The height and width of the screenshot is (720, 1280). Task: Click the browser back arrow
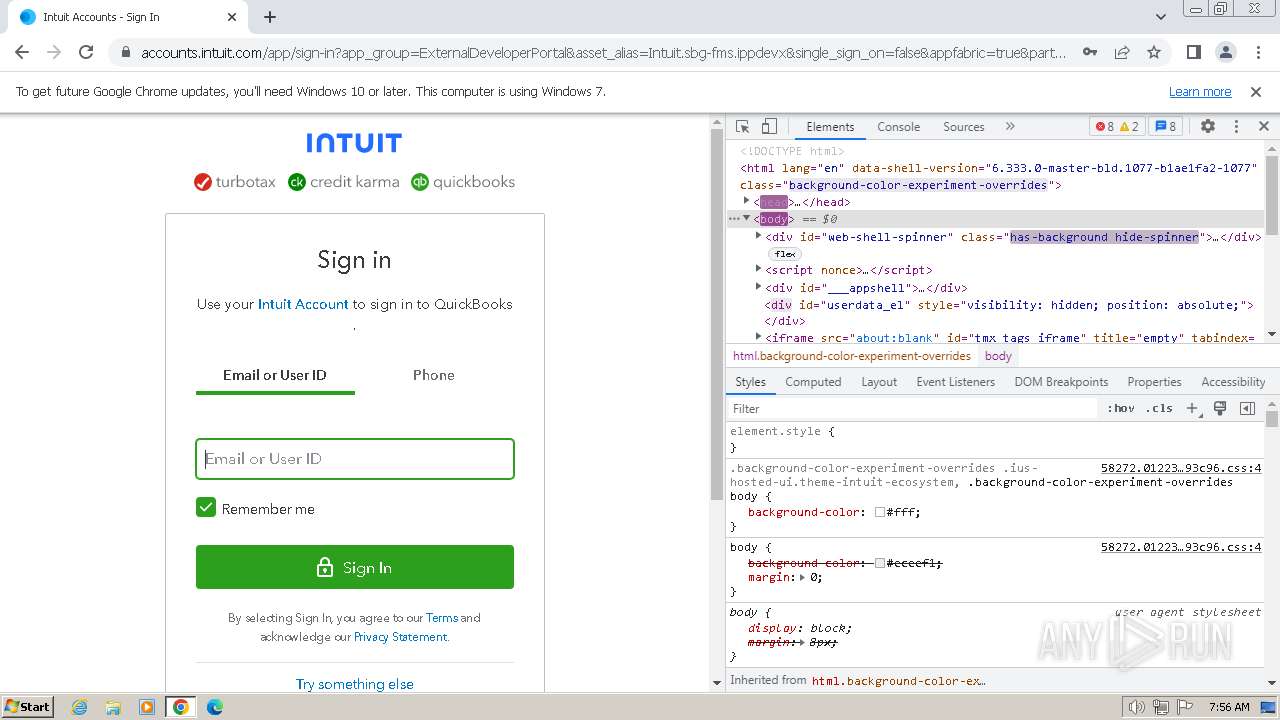pos(22,52)
